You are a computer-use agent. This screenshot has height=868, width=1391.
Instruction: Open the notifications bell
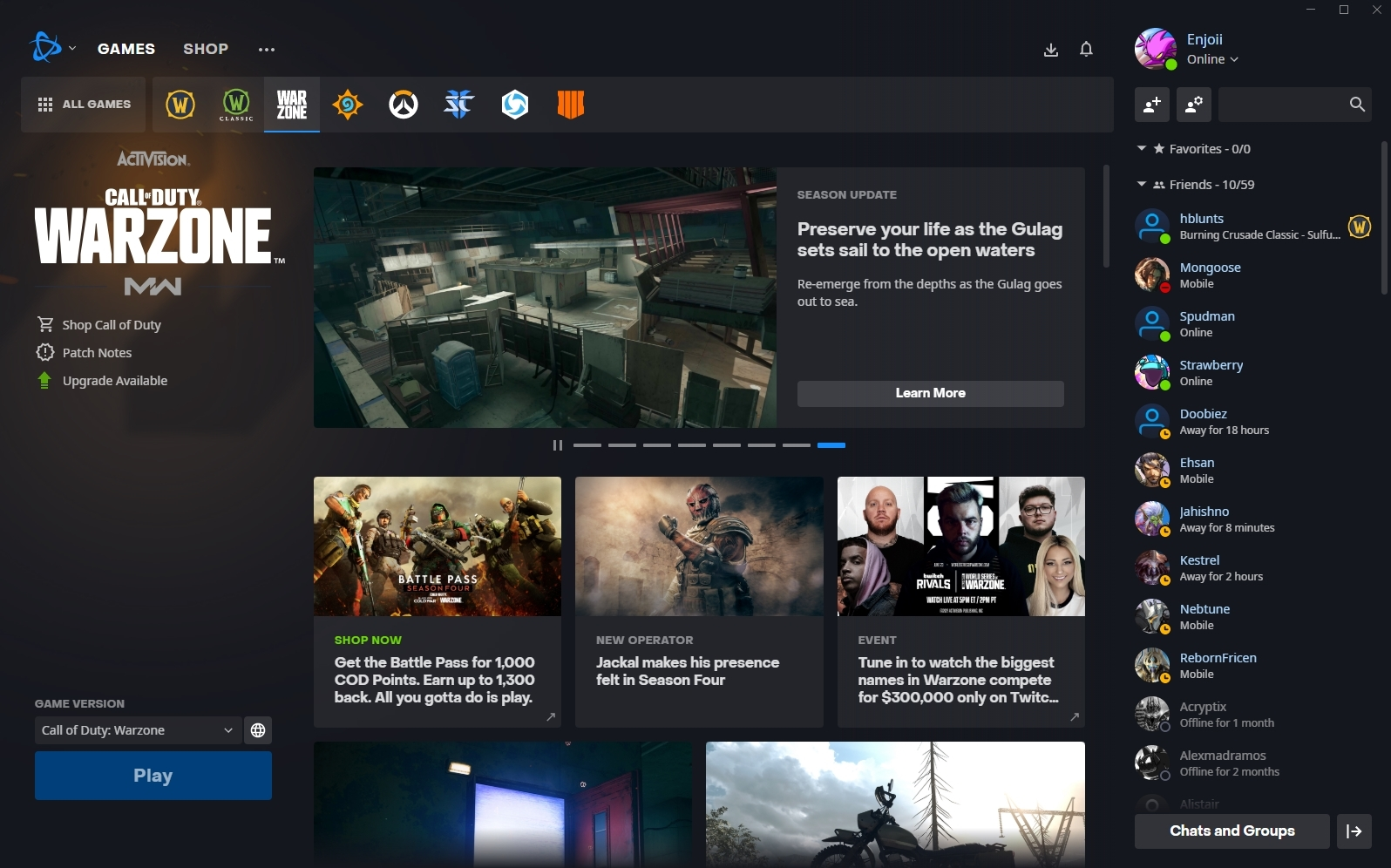[1086, 50]
